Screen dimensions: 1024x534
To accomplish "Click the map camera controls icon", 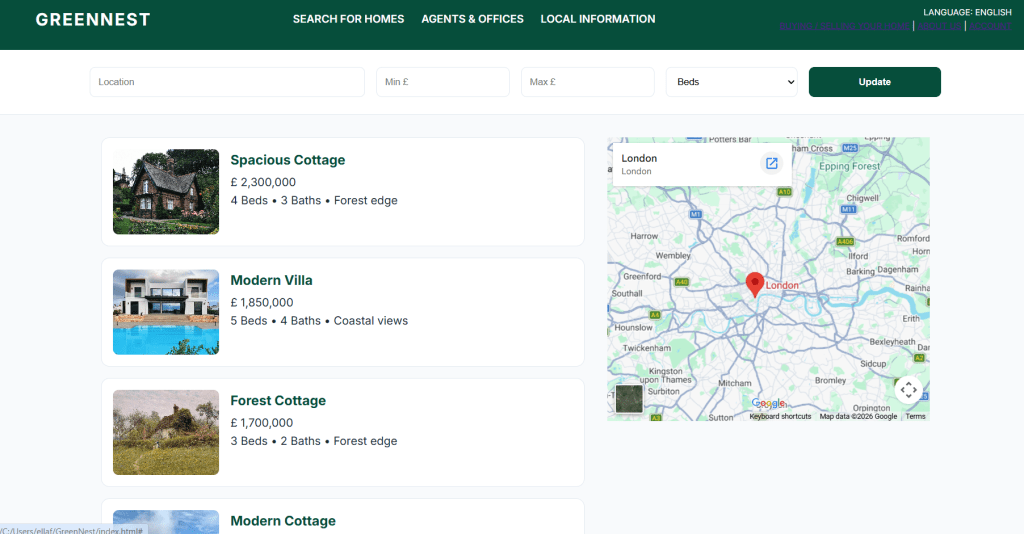I will (x=908, y=390).
